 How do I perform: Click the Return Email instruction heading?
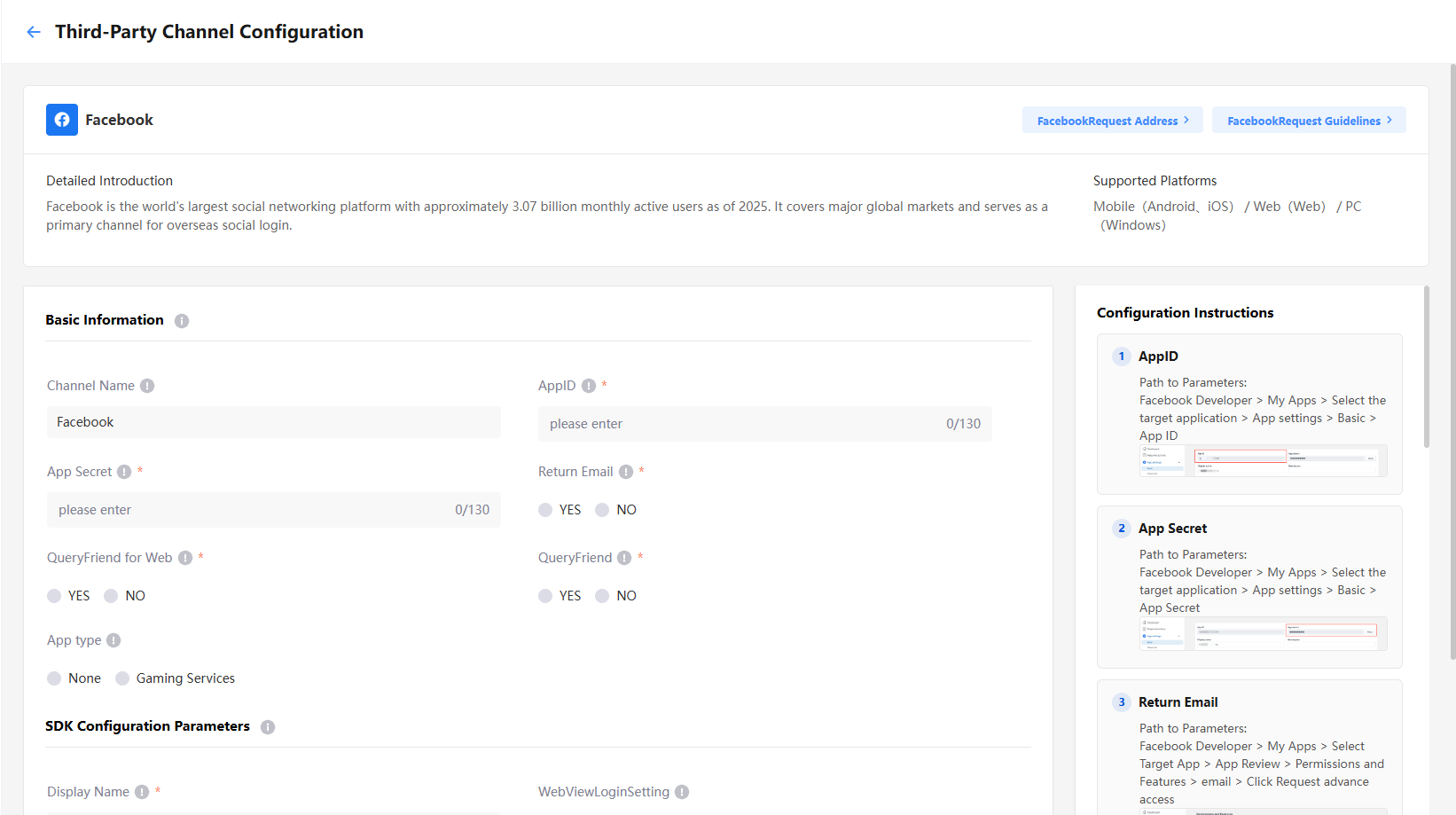point(1178,702)
